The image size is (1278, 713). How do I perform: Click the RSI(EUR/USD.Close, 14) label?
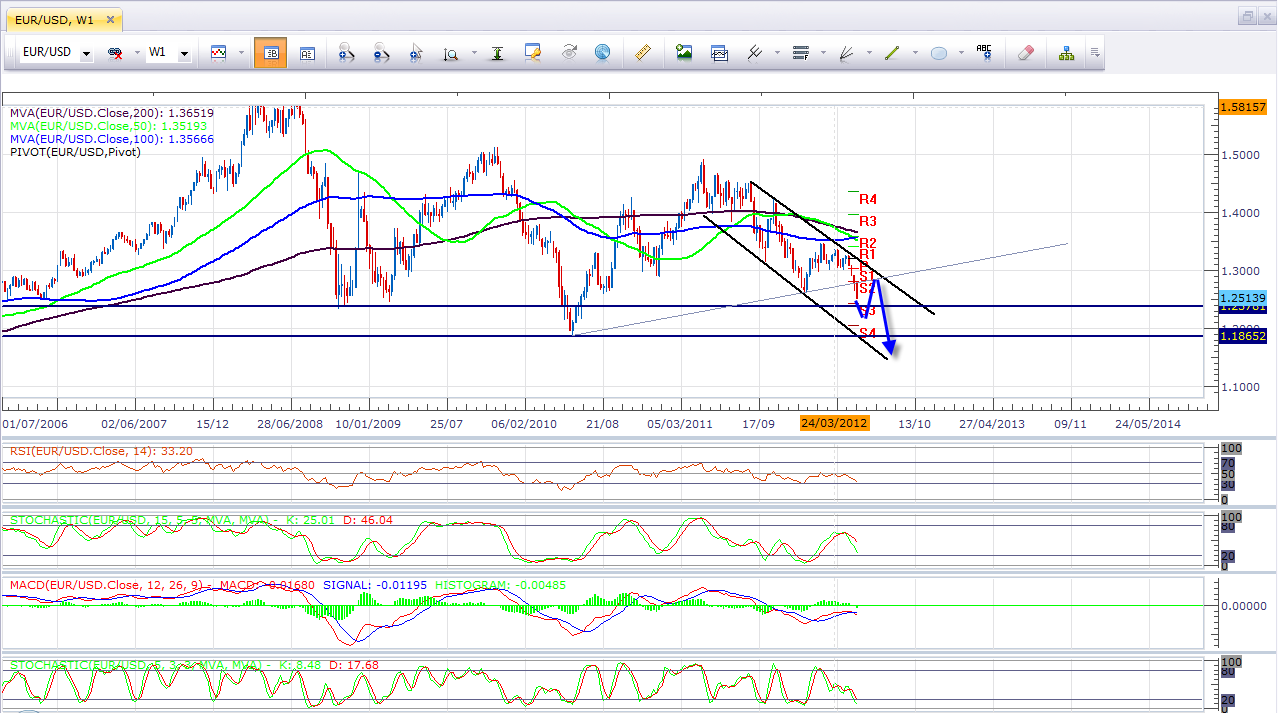pos(101,451)
